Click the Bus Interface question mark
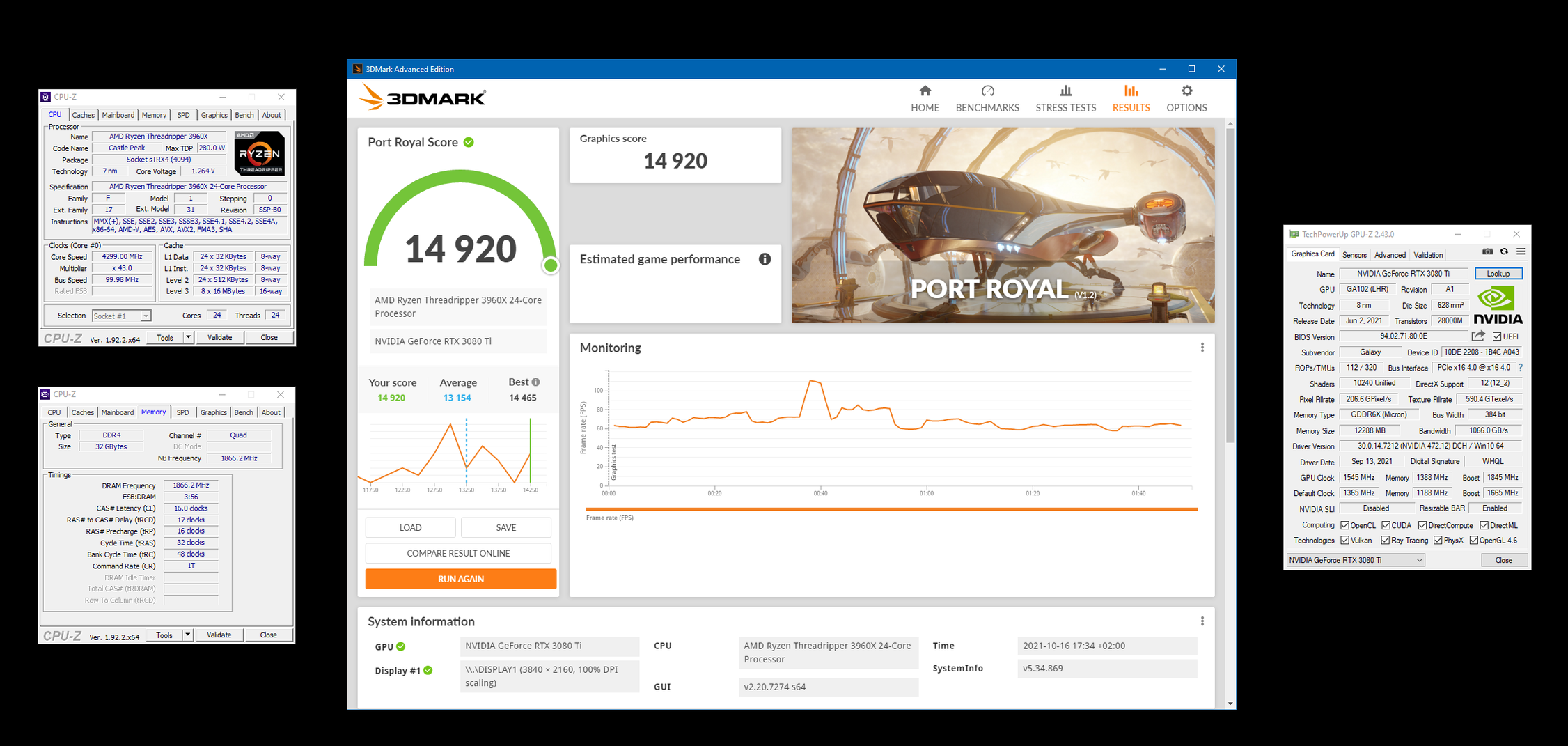 point(1520,368)
